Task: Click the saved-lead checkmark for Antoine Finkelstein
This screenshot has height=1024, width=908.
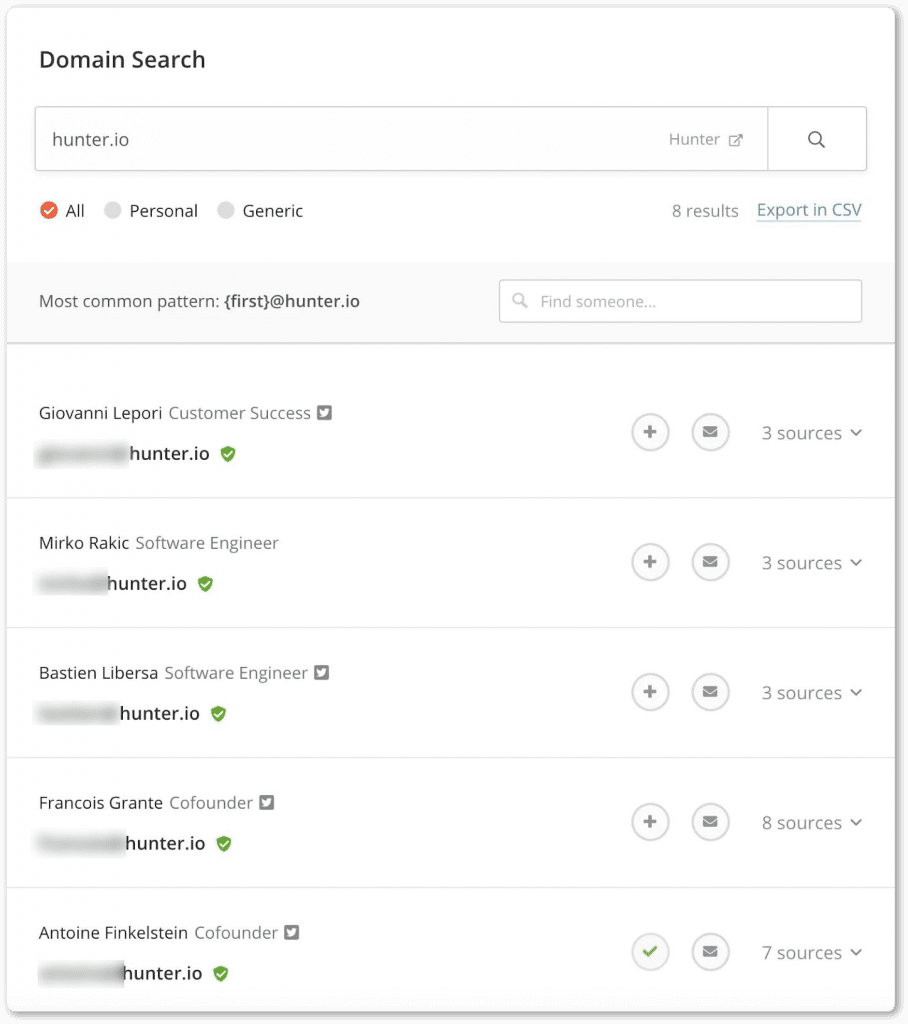Action: [650, 952]
